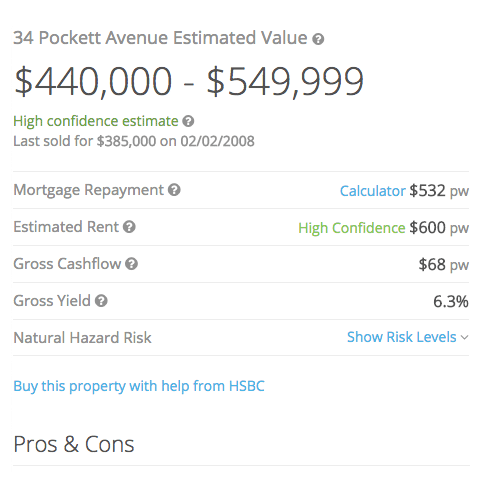The image size is (480, 480).
Task: Expand Show Risk Levels
Action: tap(408, 337)
